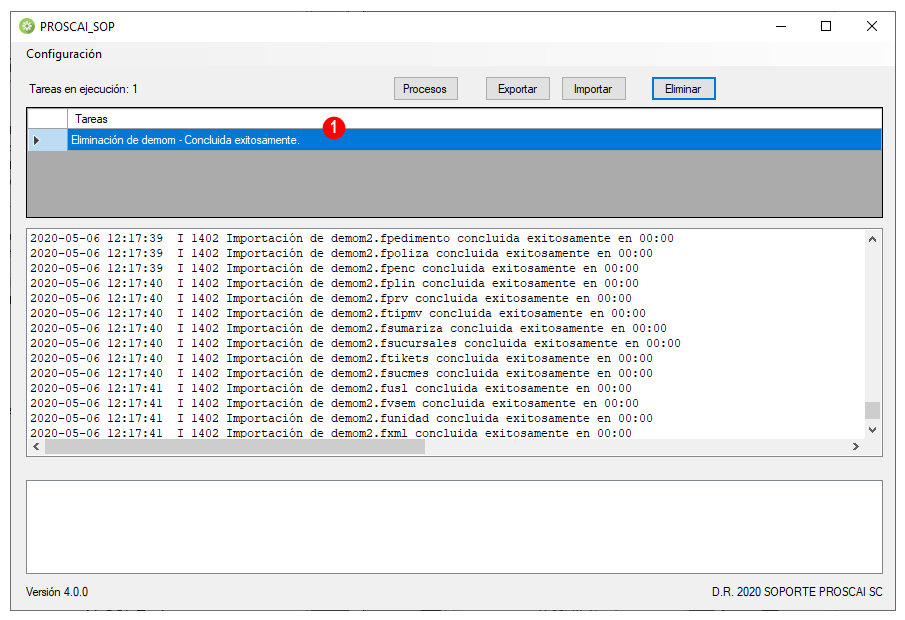The width and height of the screenshot is (905, 620).
Task: Click the Tareas column header
Action: pos(474,119)
